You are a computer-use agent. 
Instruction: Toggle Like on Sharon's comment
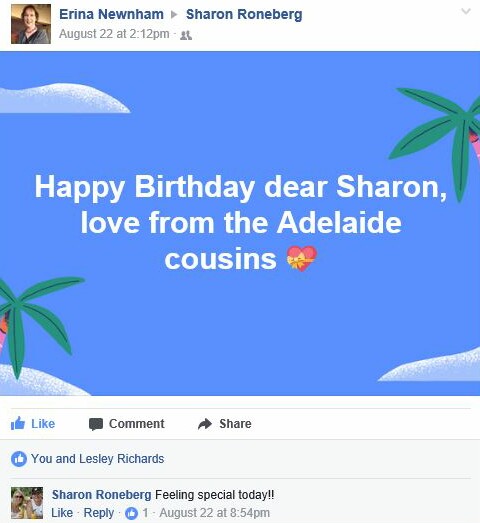62,513
